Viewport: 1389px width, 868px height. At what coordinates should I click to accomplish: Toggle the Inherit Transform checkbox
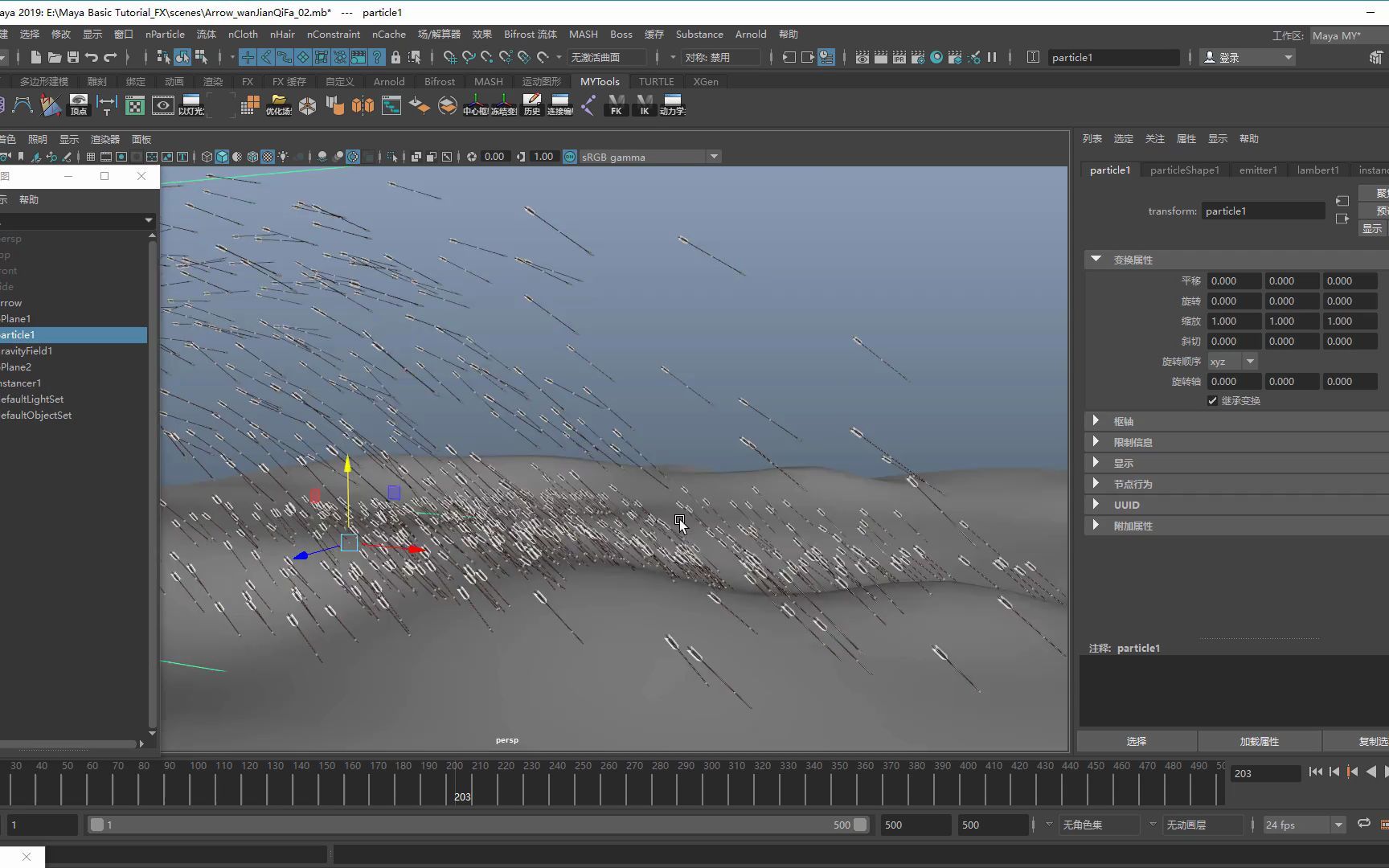pyautogui.click(x=1212, y=401)
